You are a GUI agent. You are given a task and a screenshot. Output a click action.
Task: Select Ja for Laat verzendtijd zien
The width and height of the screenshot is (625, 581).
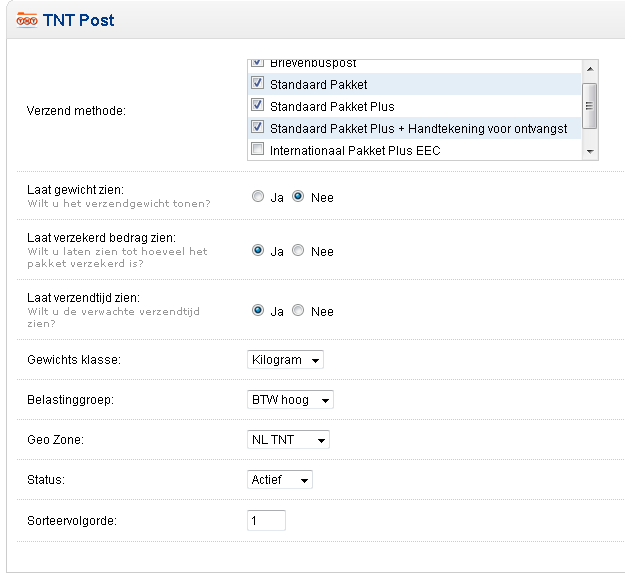click(258, 310)
